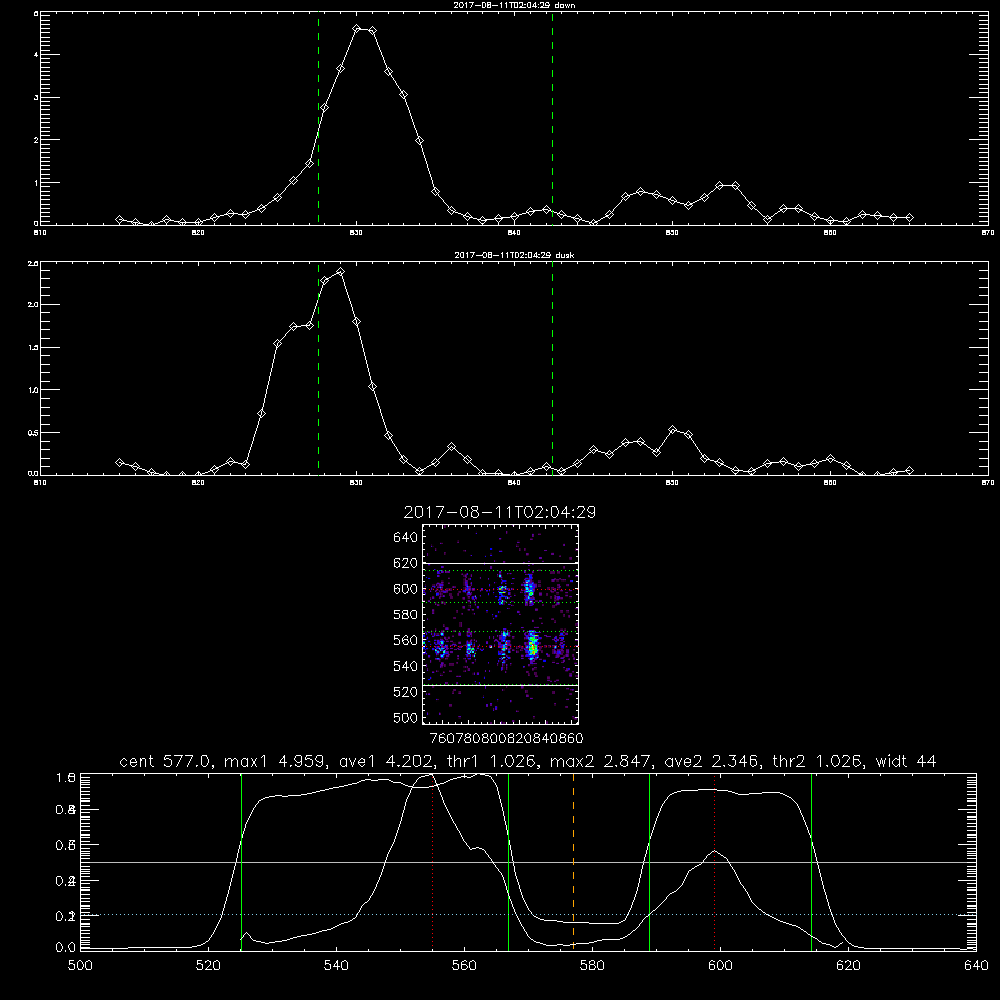
Task: Click the x-axis label '640' of the bottom plot
Action: tap(976, 966)
